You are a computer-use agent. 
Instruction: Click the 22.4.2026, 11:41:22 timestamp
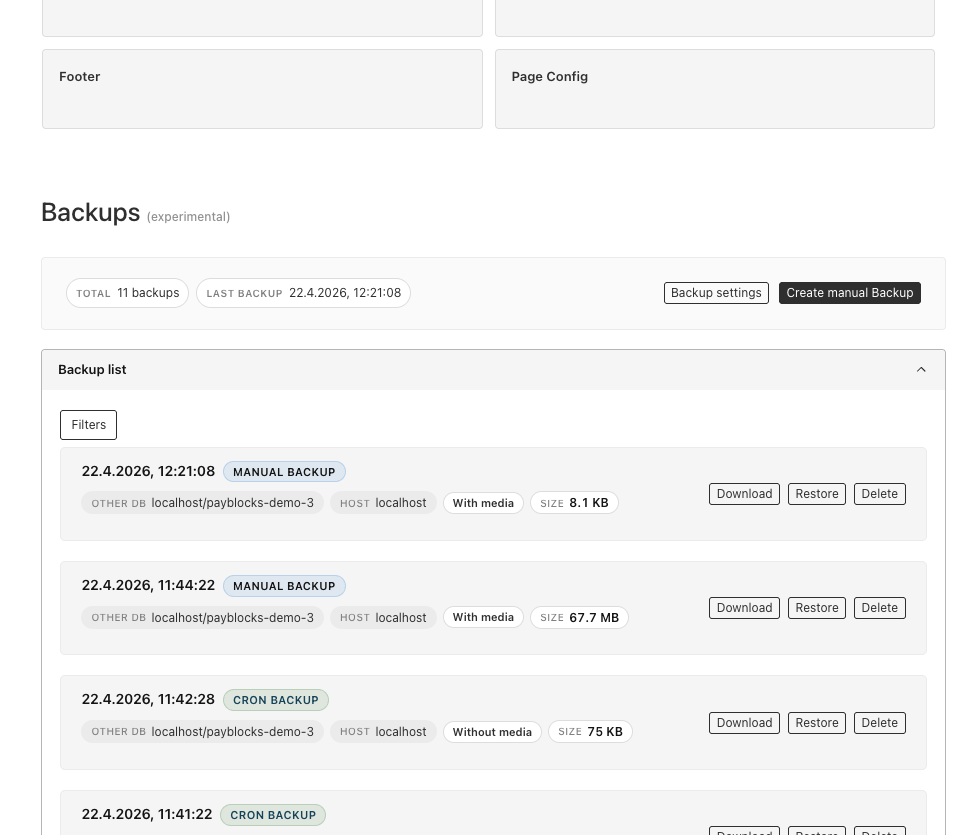147,814
